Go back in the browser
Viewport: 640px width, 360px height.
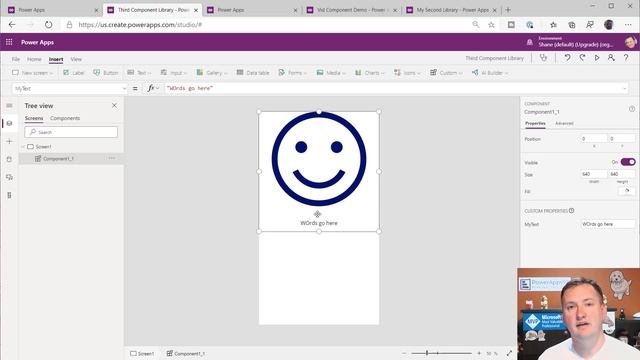click(x=12, y=25)
